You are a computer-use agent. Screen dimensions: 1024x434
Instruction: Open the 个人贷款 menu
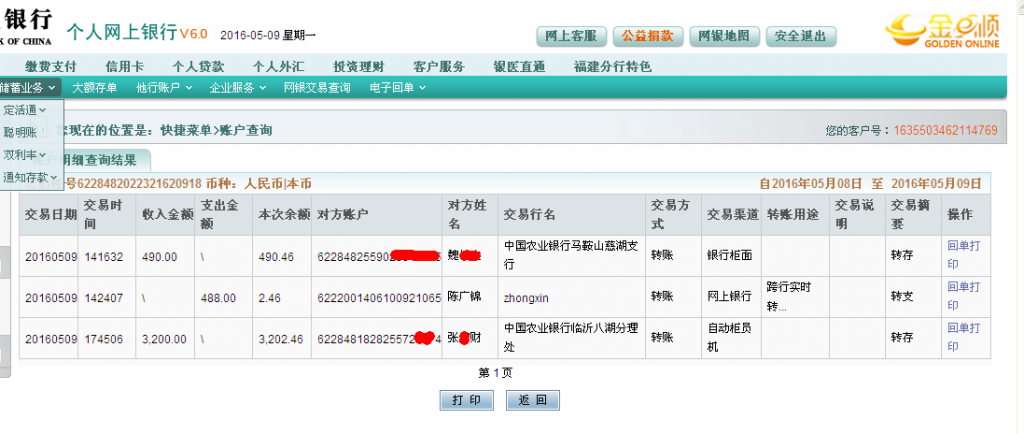(199, 66)
